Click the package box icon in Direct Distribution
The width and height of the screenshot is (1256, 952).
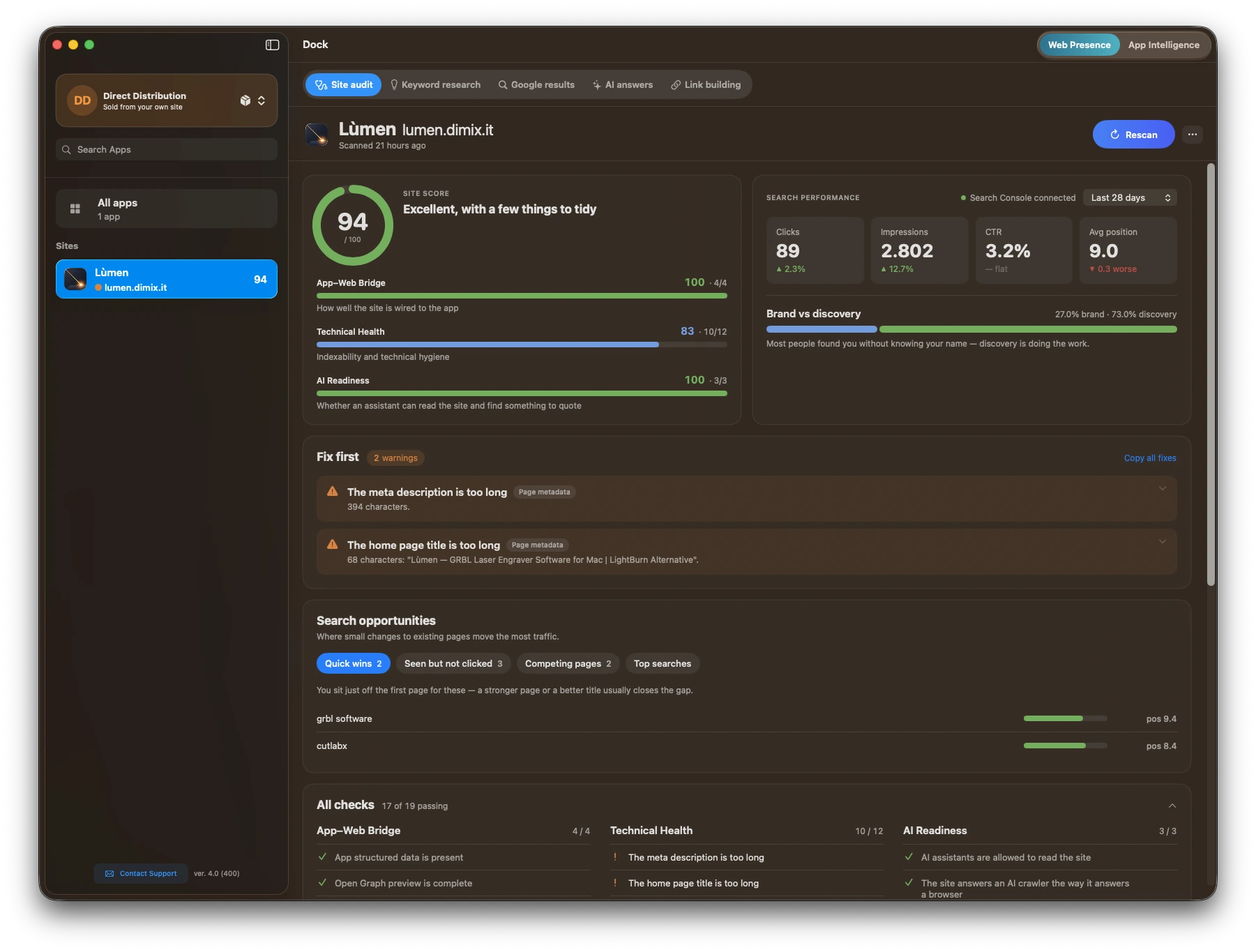tap(245, 100)
